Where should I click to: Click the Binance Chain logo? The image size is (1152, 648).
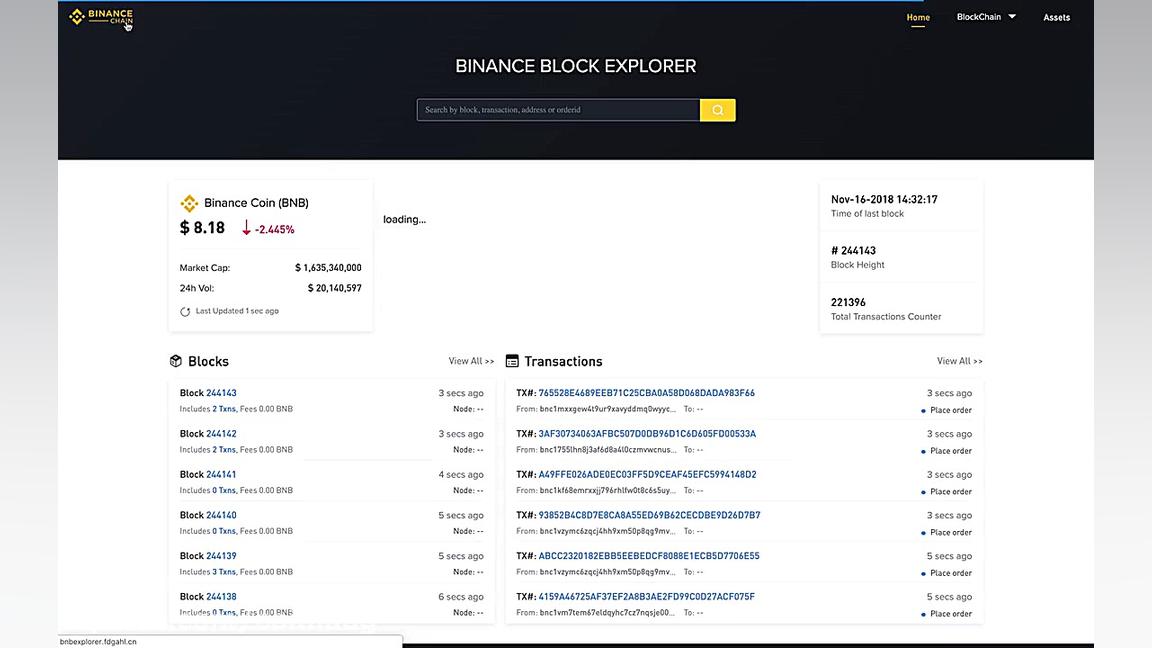(101, 17)
